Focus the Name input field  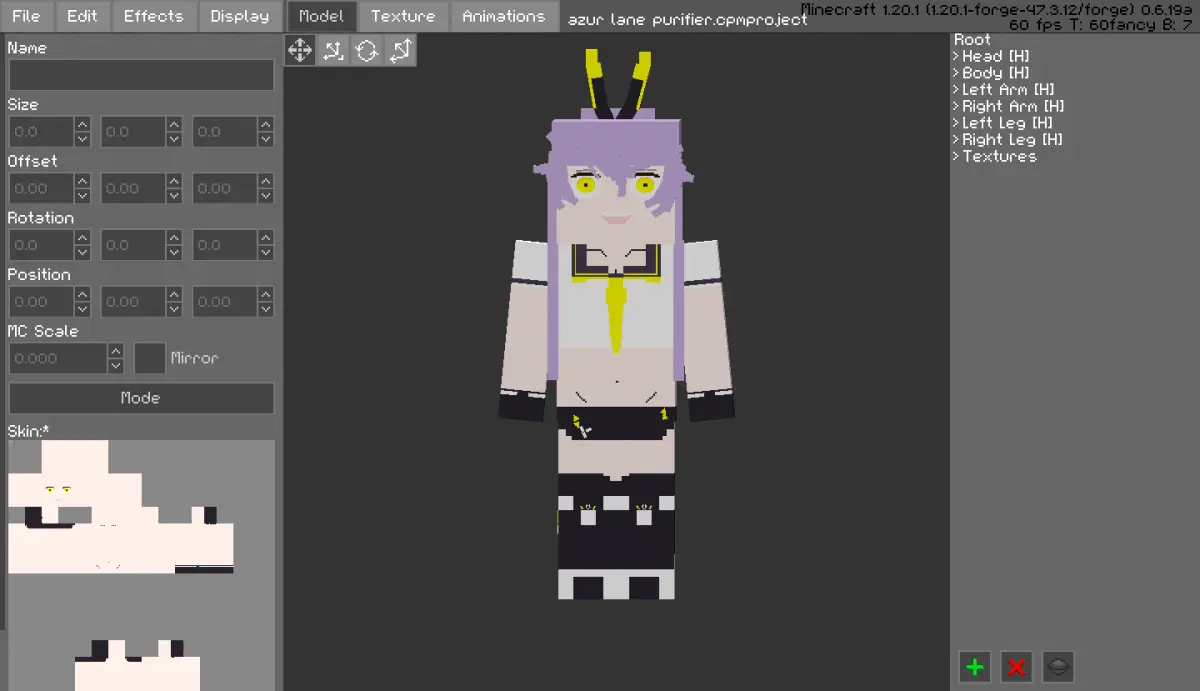[141, 75]
